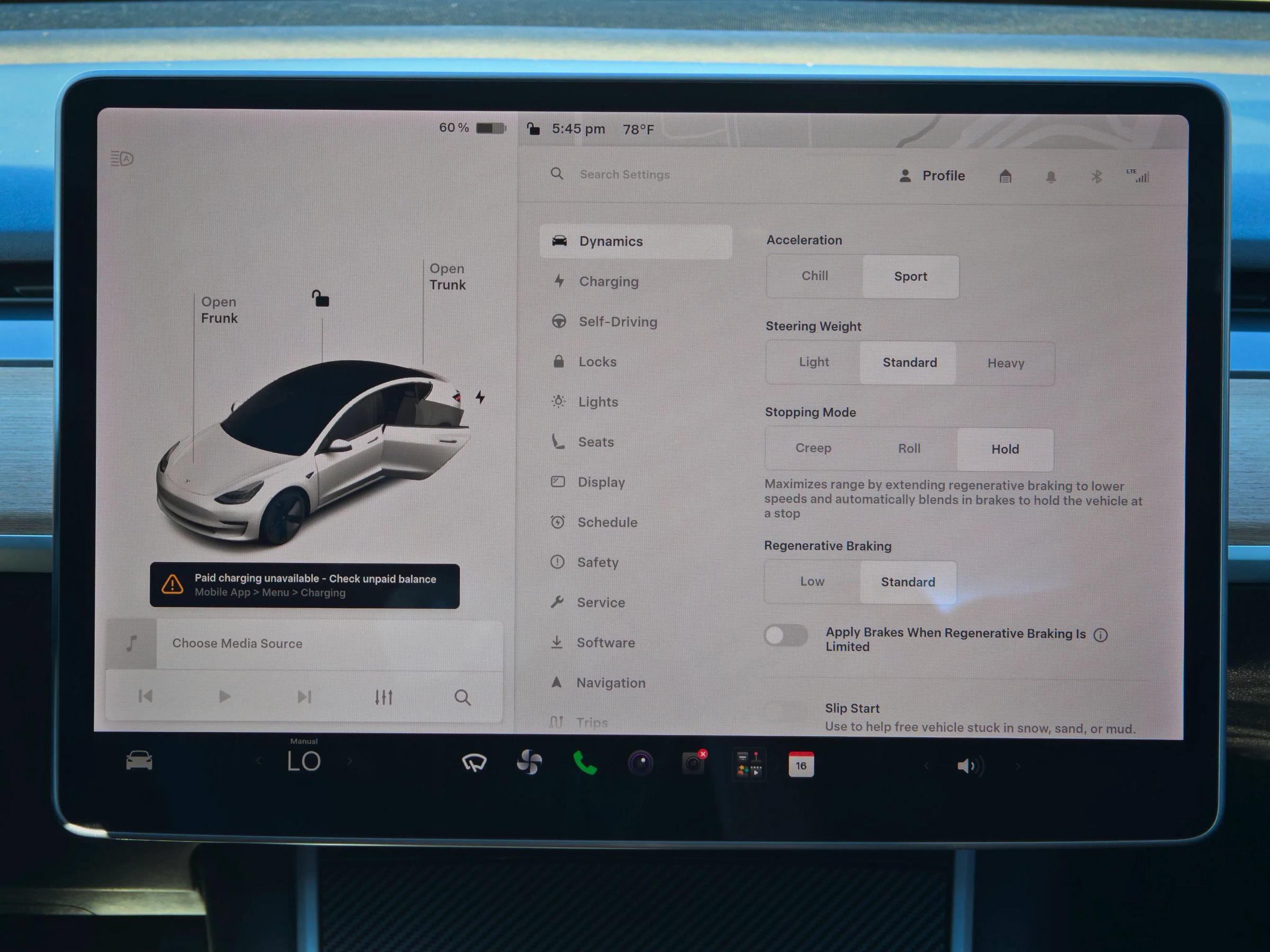Toggle Apply Brakes When Regenerative Braking Limited
This screenshot has width=1270, height=952.
786,635
